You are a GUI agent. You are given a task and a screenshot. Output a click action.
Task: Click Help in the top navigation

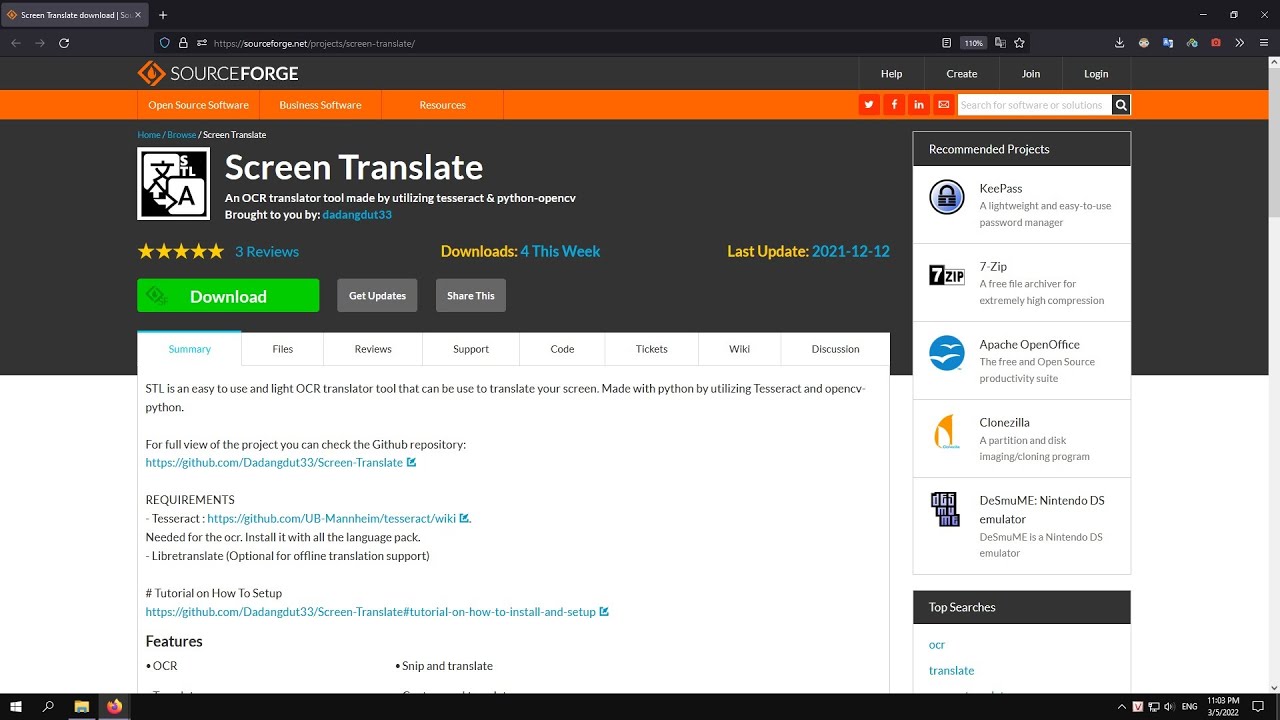click(x=891, y=73)
